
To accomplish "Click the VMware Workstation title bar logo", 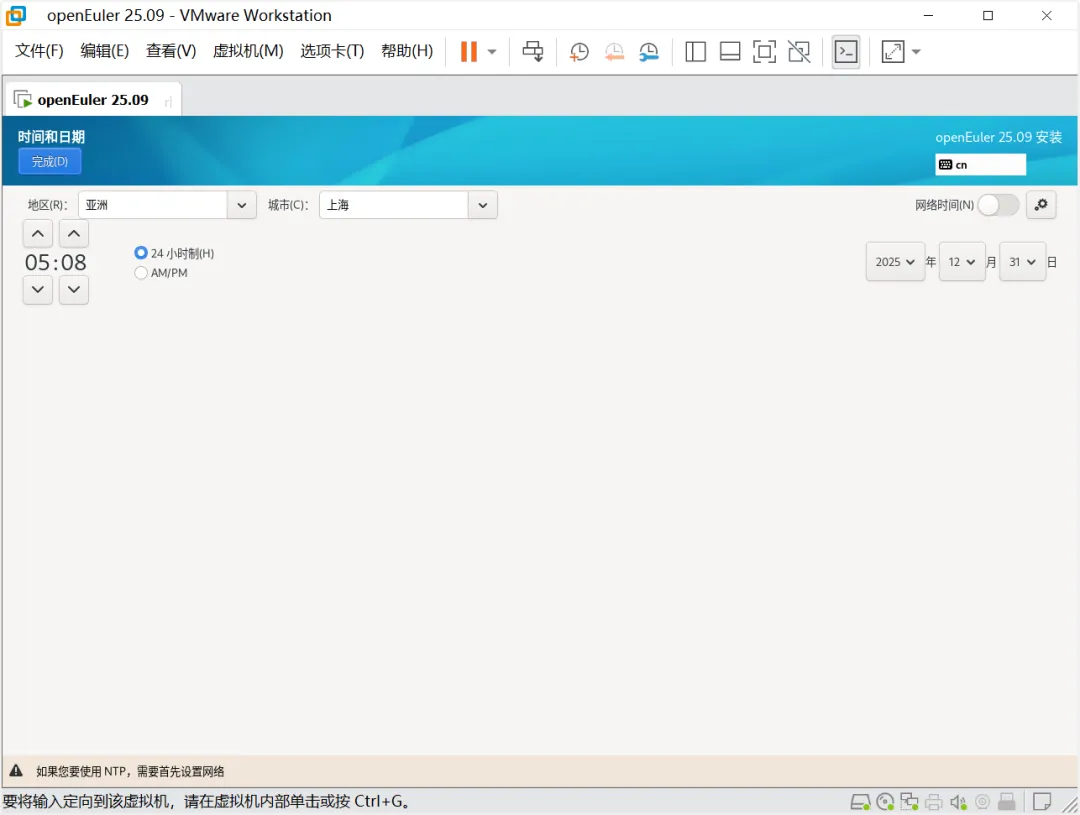I will point(16,15).
